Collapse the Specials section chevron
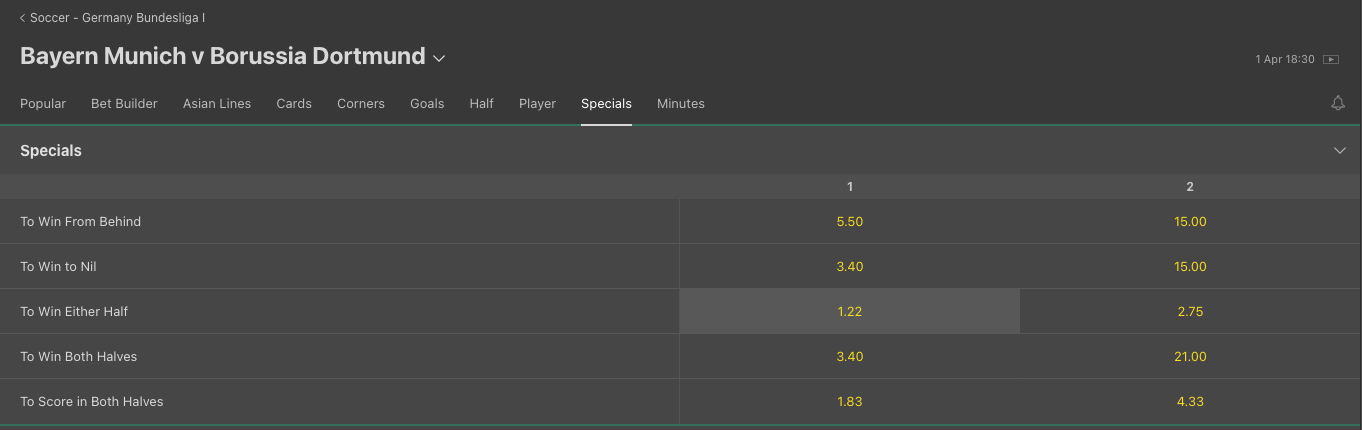 tap(1340, 151)
